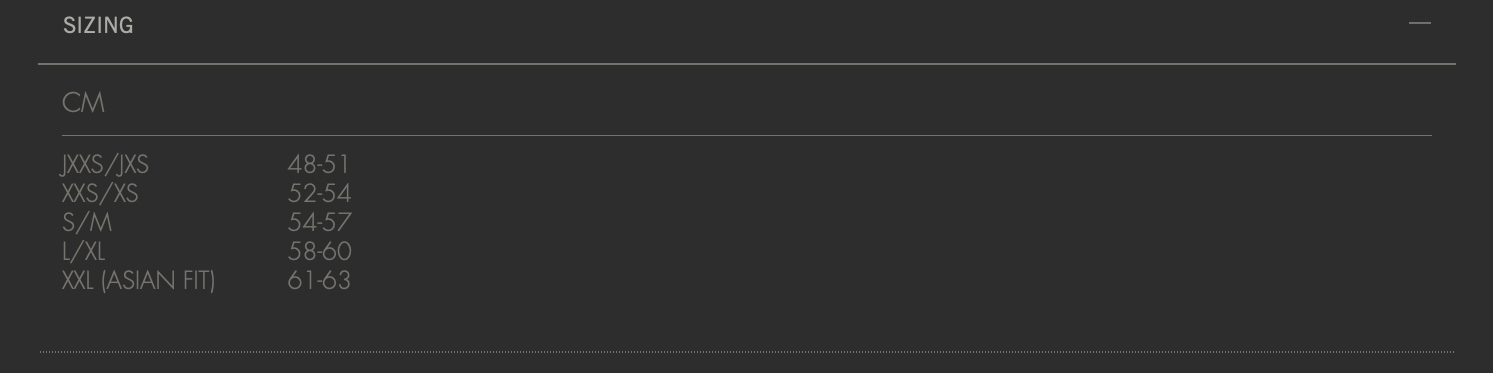Click the 52-54 measurement value

(319, 193)
